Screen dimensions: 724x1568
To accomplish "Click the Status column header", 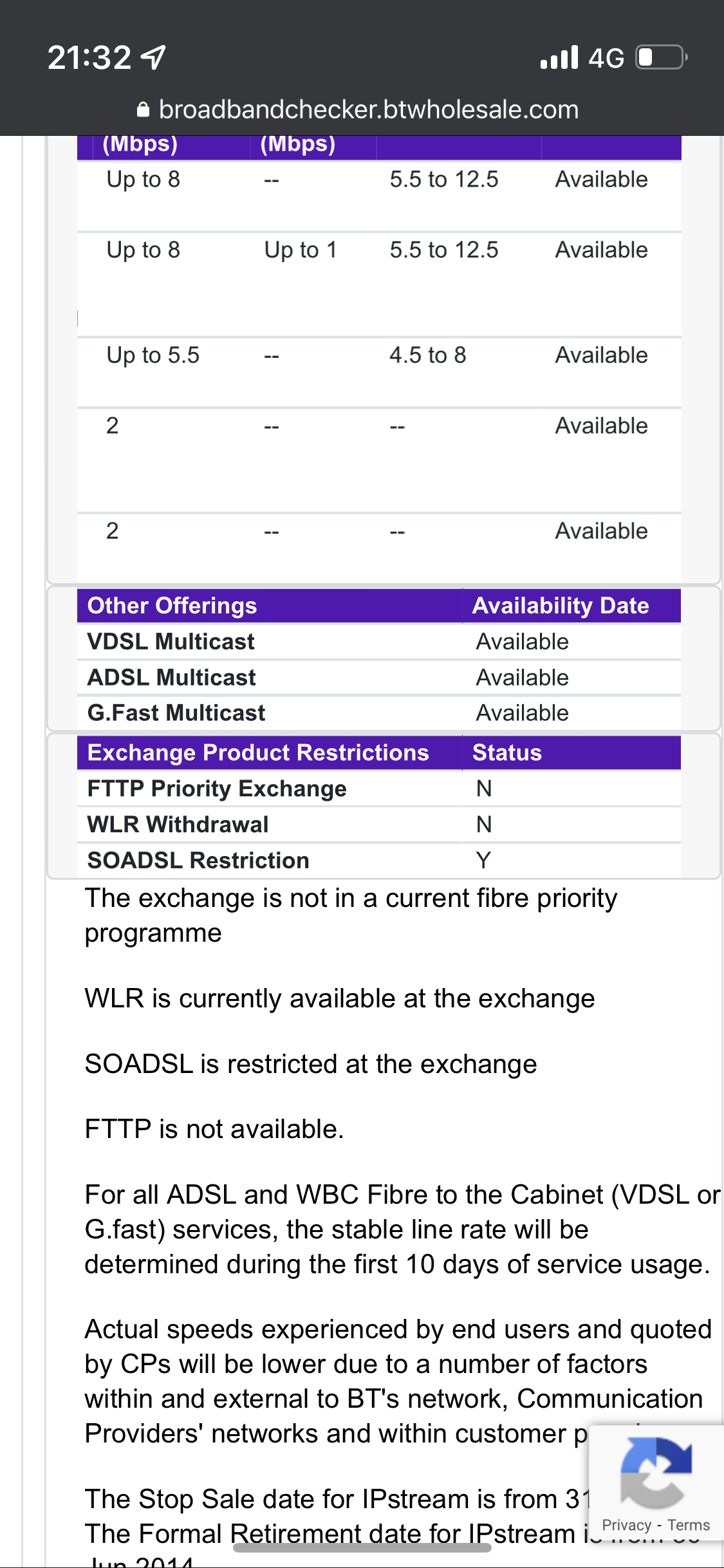I will tap(507, 752).
